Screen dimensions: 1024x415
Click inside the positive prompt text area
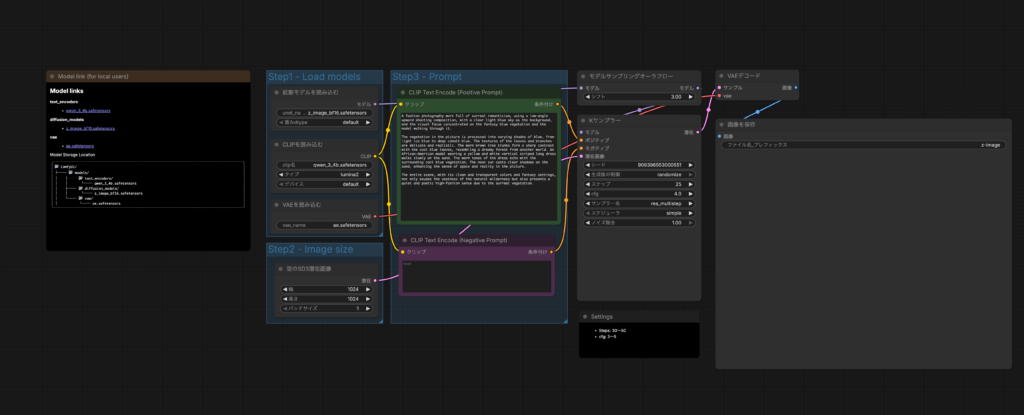[478, 160]
